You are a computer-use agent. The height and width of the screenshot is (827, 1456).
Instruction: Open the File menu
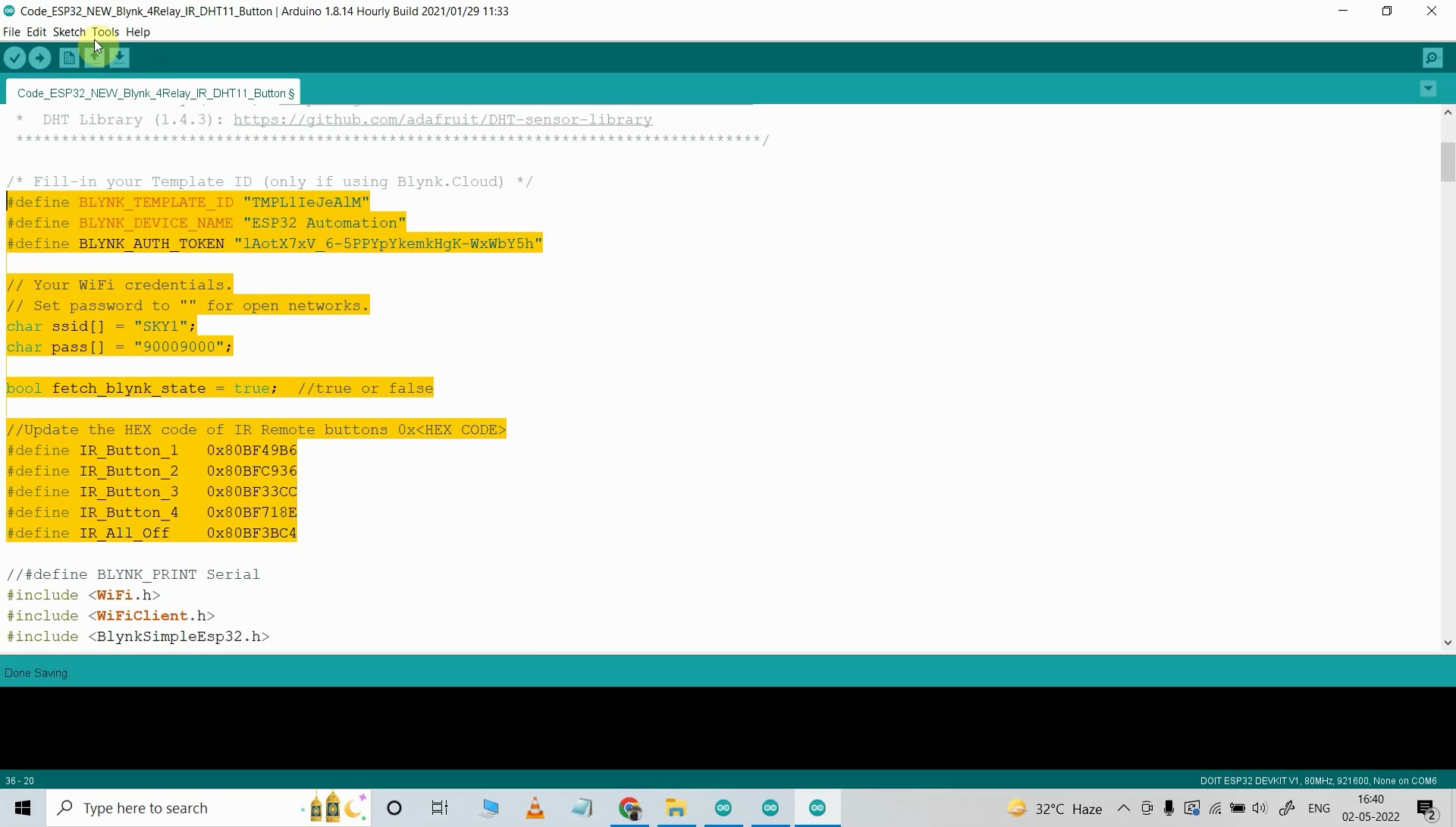[x=11, y=32]
